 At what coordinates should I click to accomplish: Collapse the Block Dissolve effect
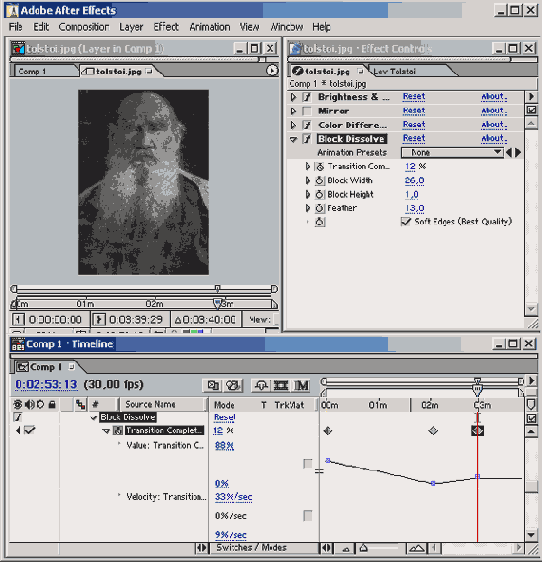coord(294,139)
